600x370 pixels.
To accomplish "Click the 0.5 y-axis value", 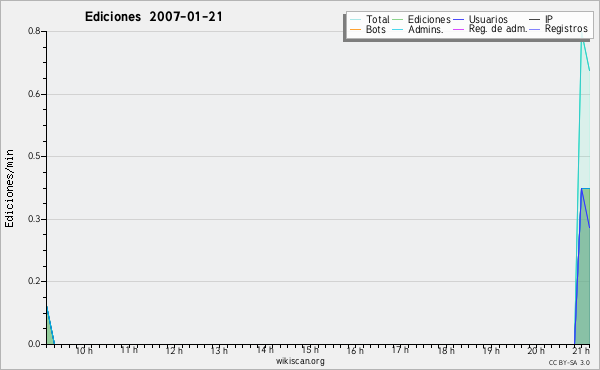I will tap(34, 156).
